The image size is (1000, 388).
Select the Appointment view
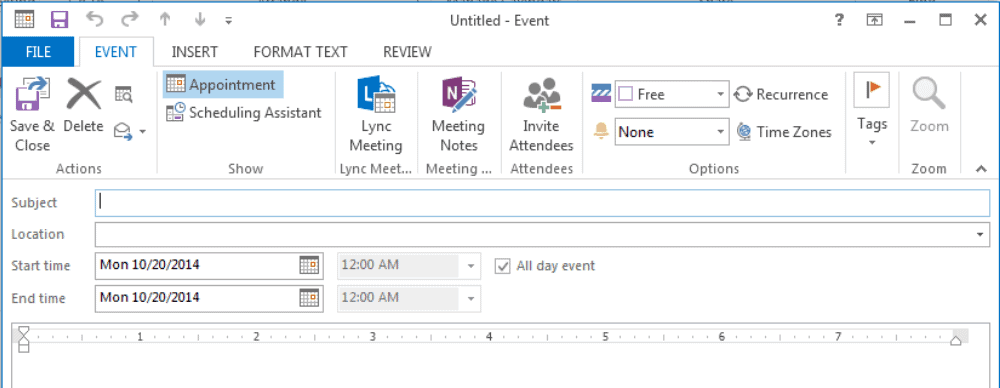tap(222, 85)
